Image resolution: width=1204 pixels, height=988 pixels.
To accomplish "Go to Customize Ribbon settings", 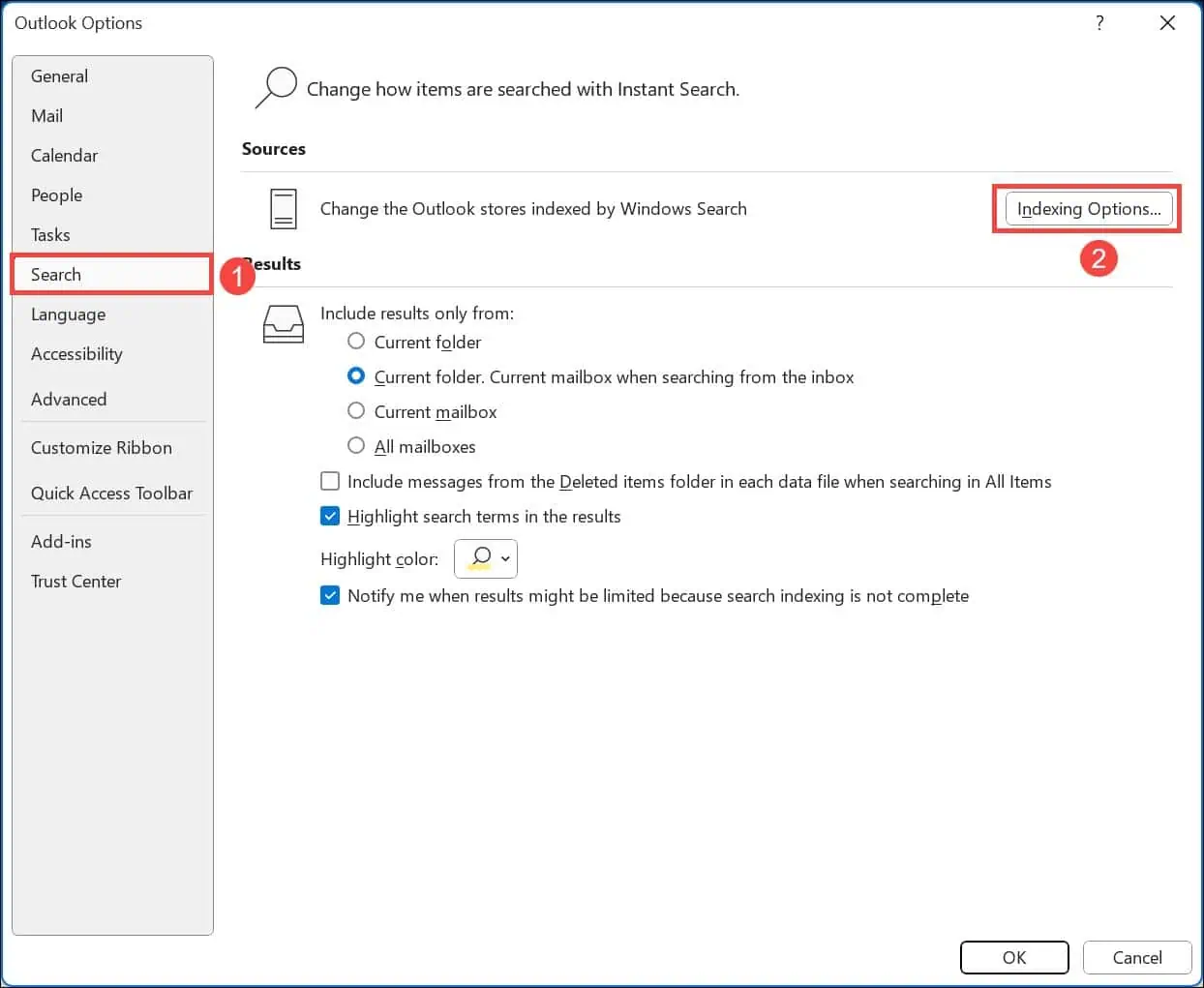I will (112, 448).
